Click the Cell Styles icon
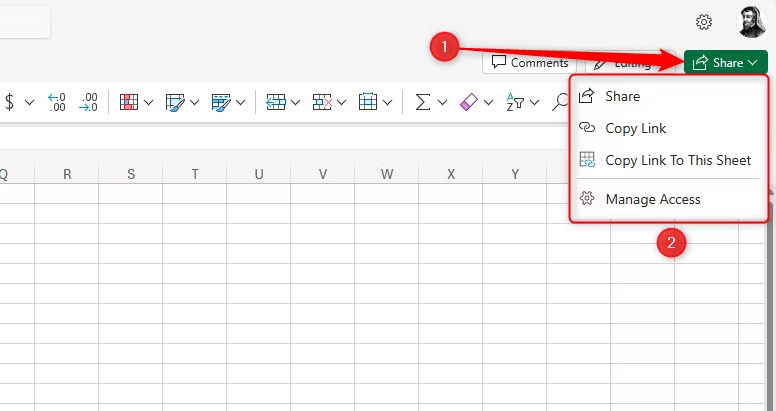The height and width of the screenshot is (411, 776). coord(221,103)
